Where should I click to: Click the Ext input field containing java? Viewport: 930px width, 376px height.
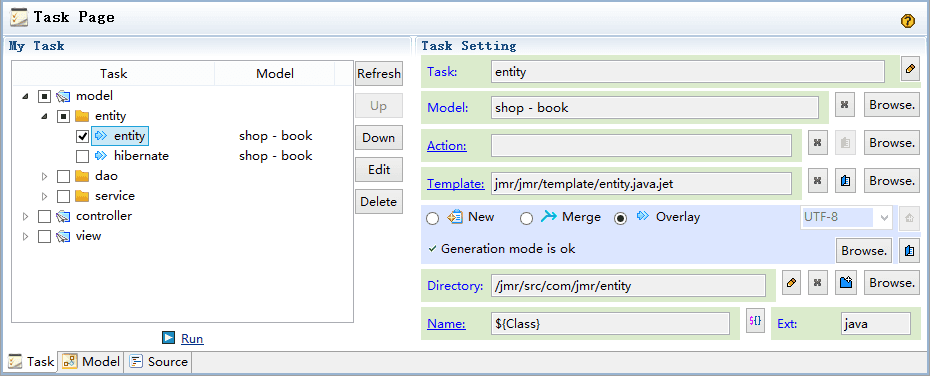875,324
